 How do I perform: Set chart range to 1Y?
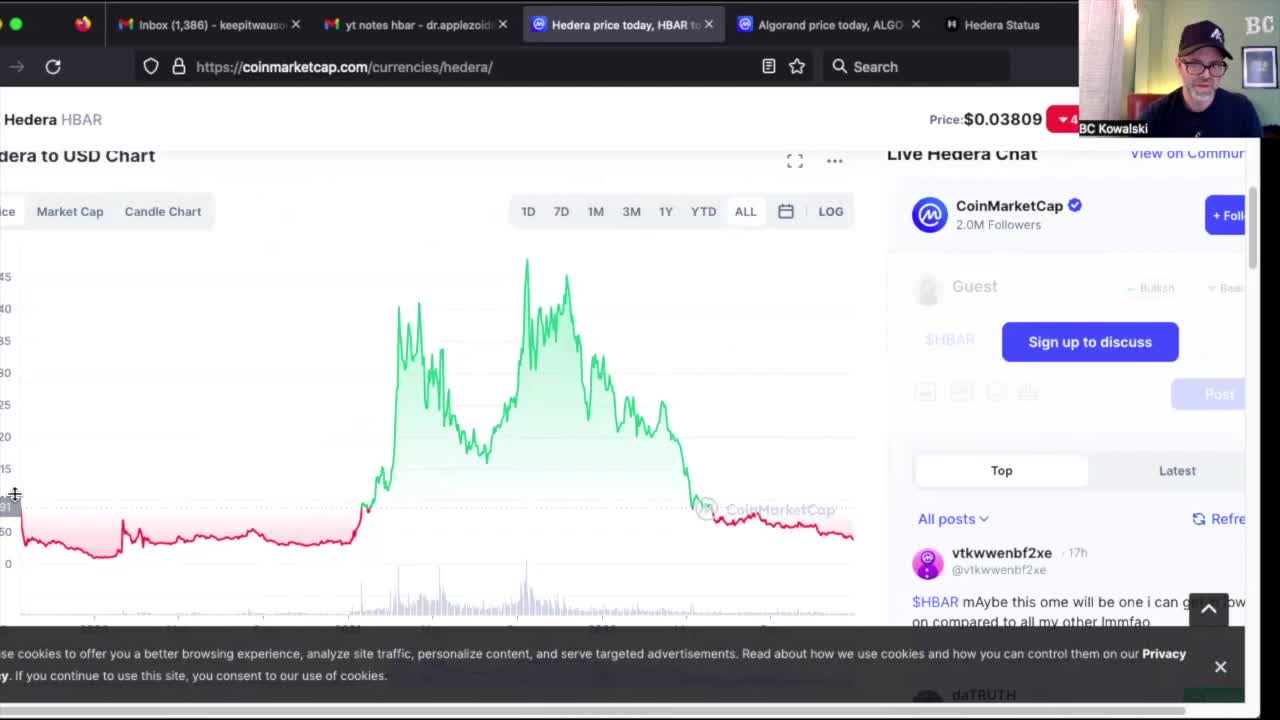[666, 211]
